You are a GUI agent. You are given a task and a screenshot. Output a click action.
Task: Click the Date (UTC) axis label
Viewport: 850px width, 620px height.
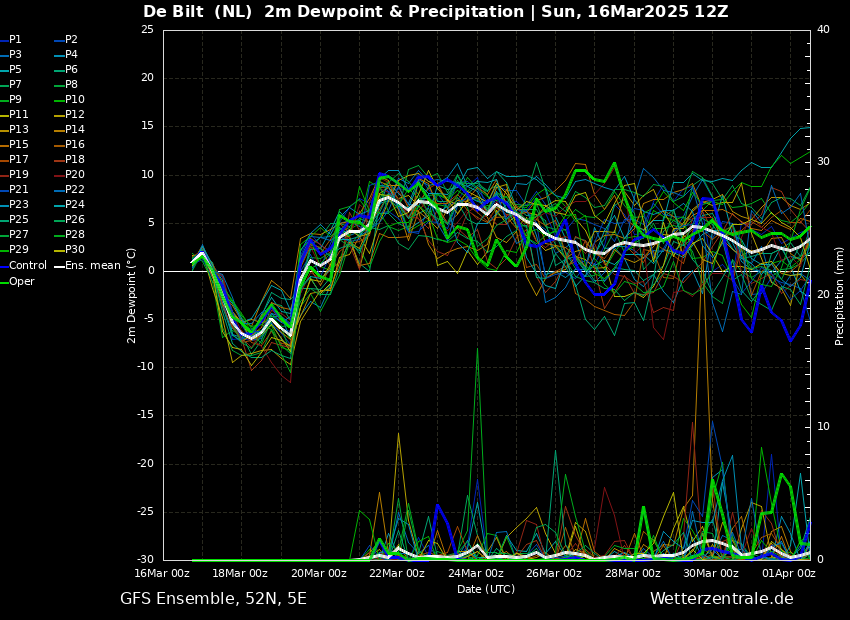[486, 589]
